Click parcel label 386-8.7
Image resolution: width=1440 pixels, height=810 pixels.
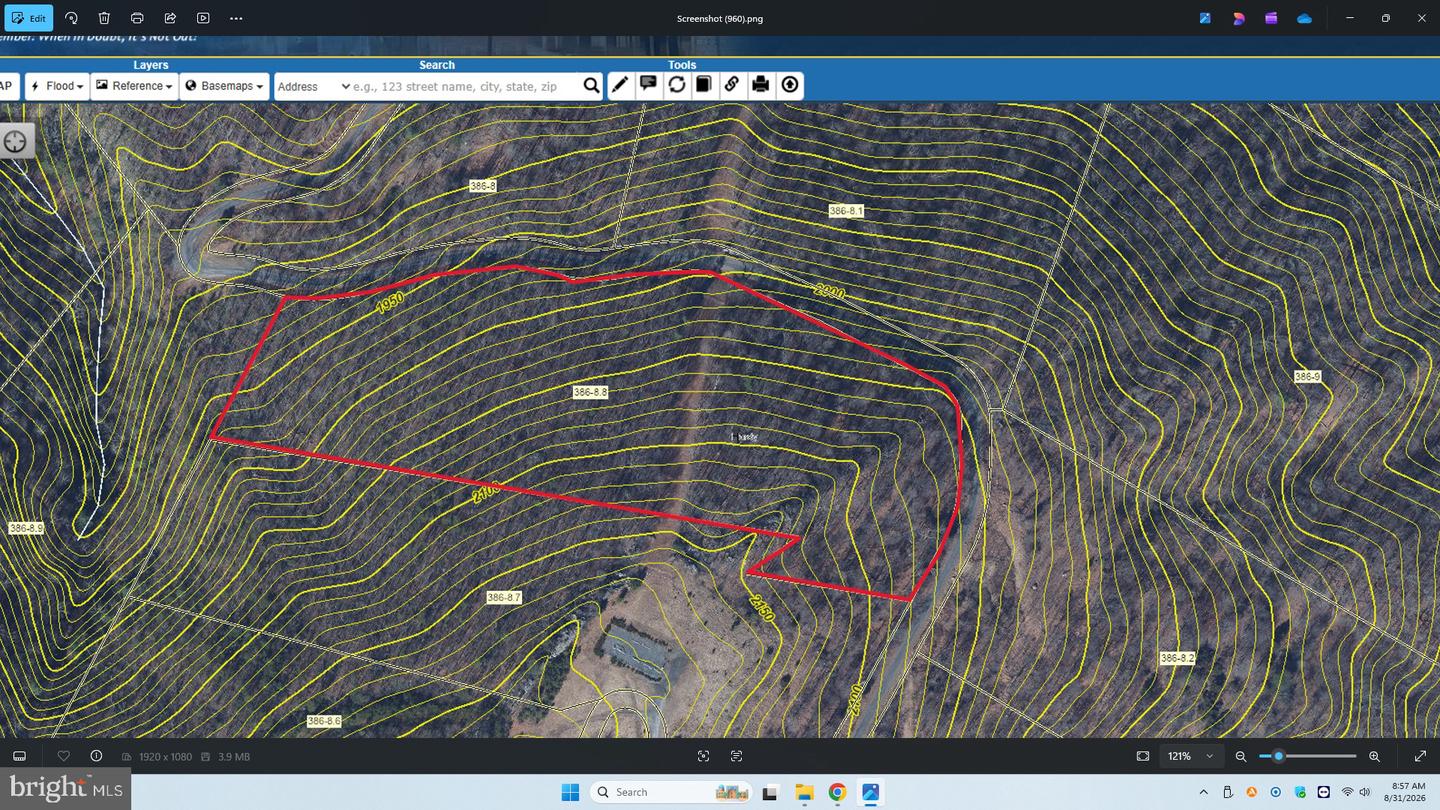tap(504, 597)
